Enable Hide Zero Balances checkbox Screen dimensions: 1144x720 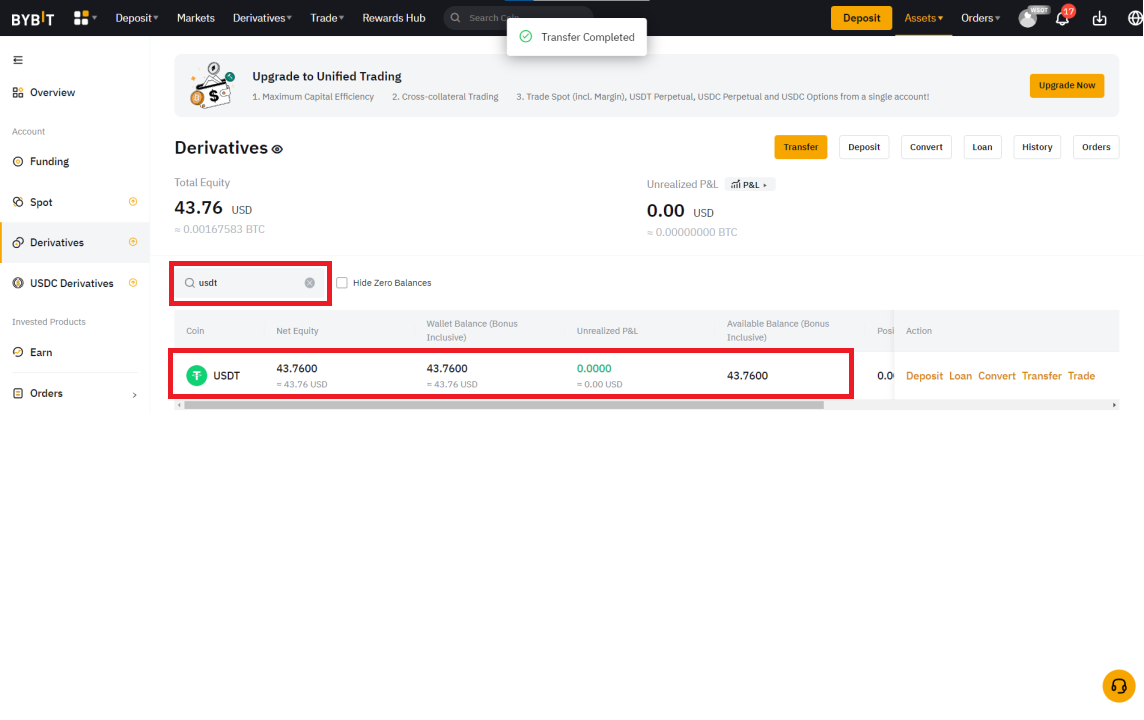(x=341, y=283)
